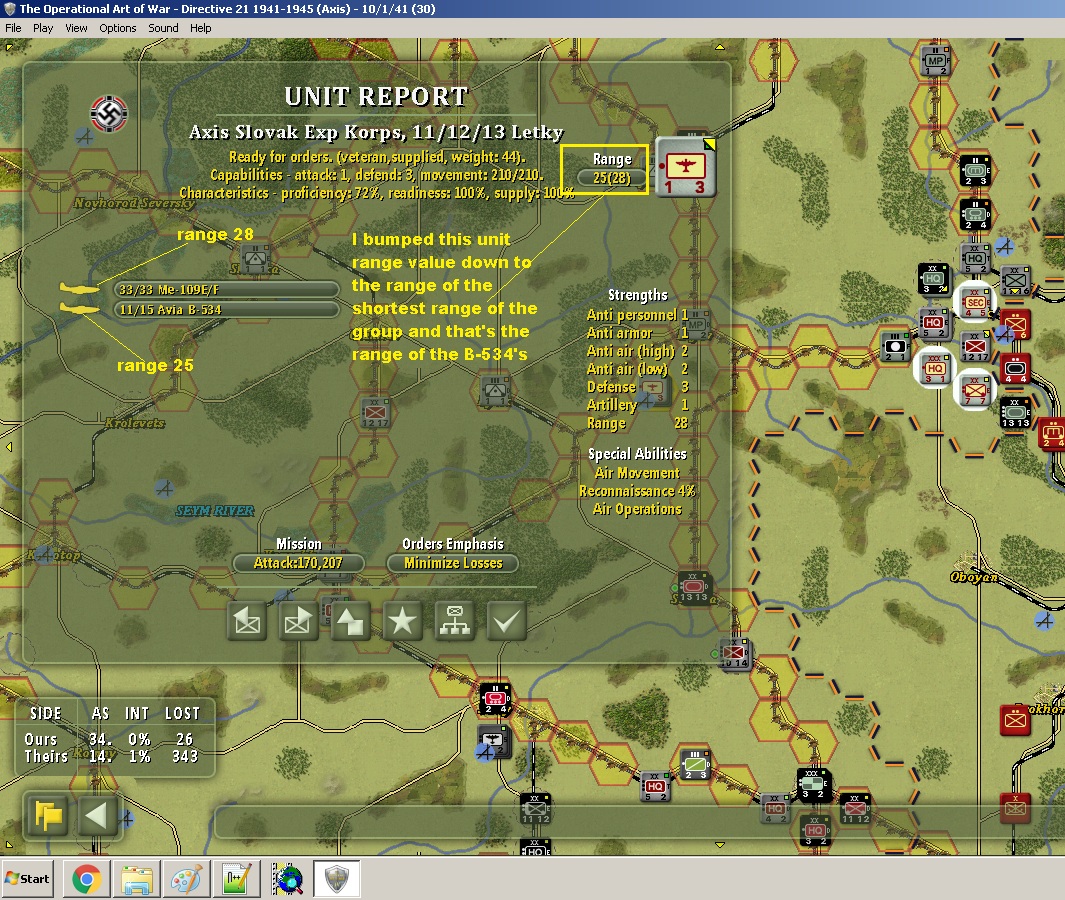This screenshot has height=900, width=1065.
Task: Open the File menu
Action: (x=13, y=28)
